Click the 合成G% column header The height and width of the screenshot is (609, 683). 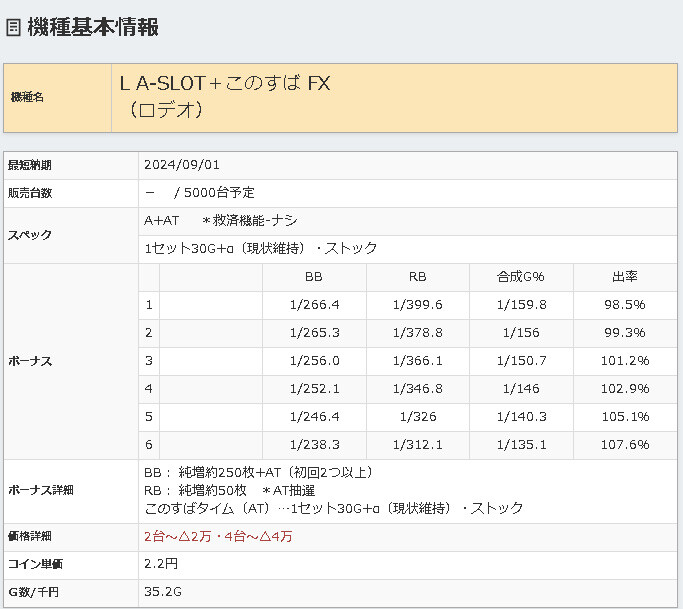521,277
